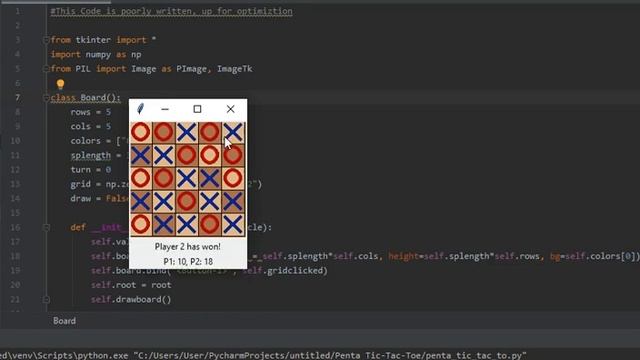The width and height of the screenshot is (640, 360).
Task: Click the X in board row 4, column 1
Action: coord(141,201)
